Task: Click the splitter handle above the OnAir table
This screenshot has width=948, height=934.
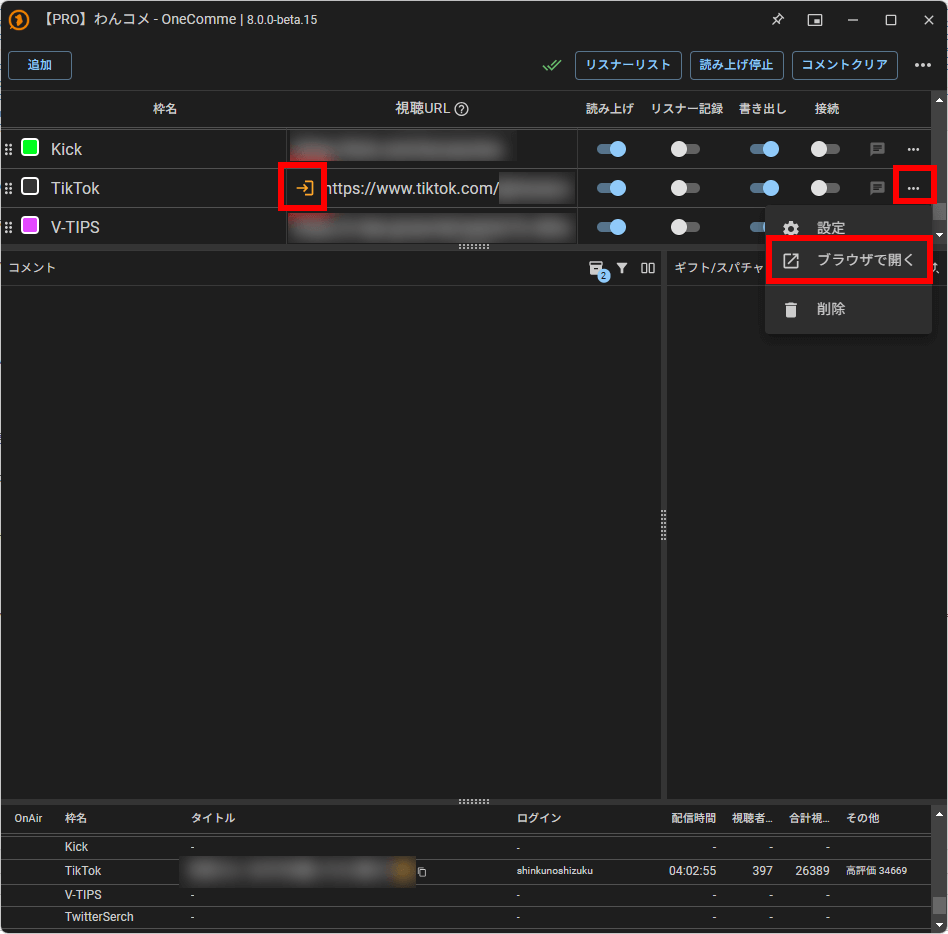Action: [x=473, y=802]
